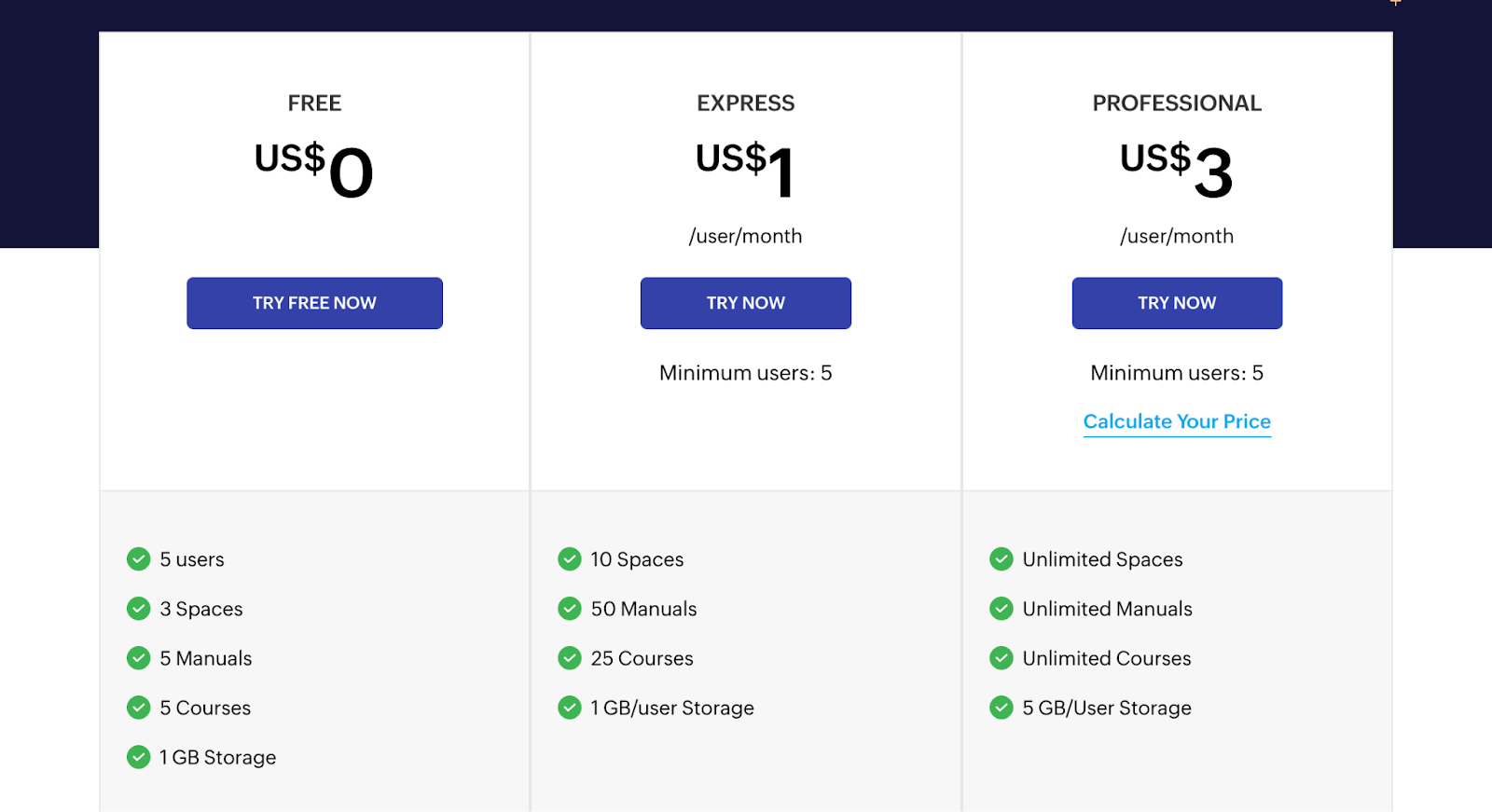1492x812 pixels.
Task: Open the Calculate Your Price link
Action: coord(1177,421)
